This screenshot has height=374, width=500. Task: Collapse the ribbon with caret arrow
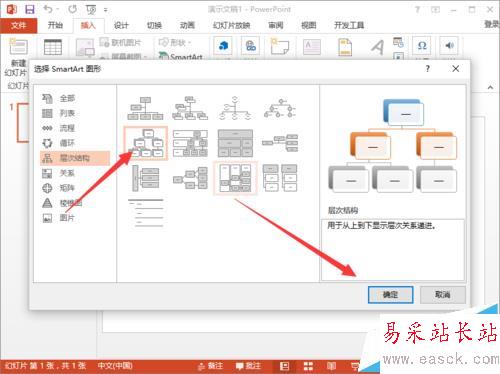(490, 87)
